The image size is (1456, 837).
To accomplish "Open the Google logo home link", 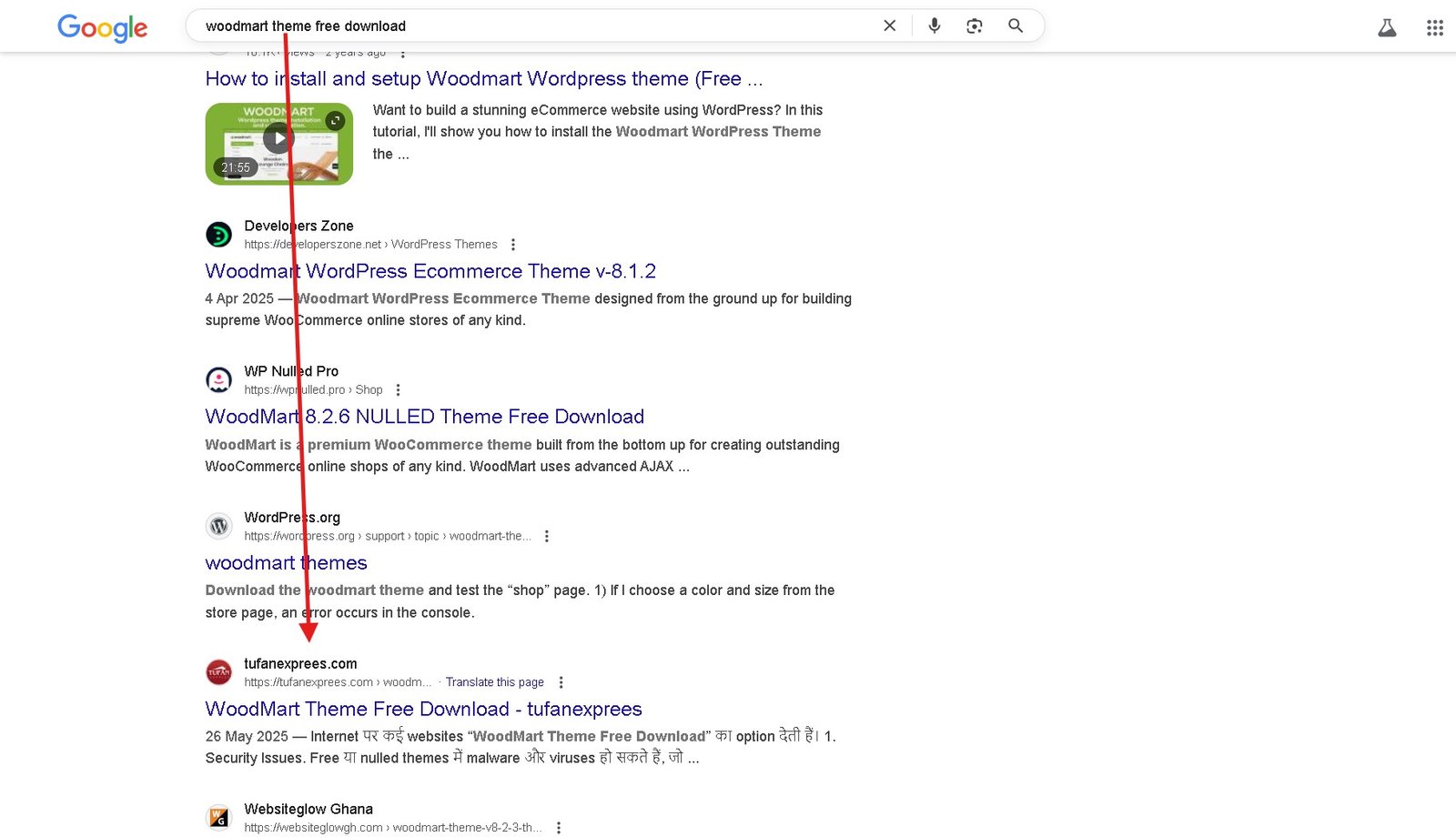I will 102,27.
